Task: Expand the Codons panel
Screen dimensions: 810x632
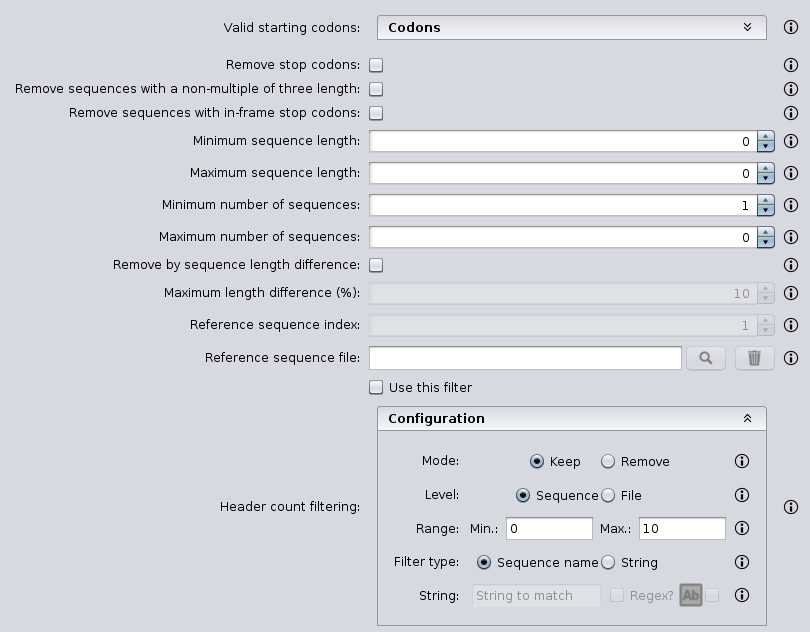Action: click(x=747, y=28)
